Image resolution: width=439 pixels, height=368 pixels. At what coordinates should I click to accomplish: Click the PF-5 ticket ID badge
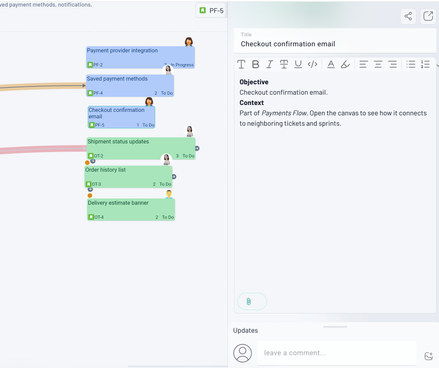coord(211,11)
